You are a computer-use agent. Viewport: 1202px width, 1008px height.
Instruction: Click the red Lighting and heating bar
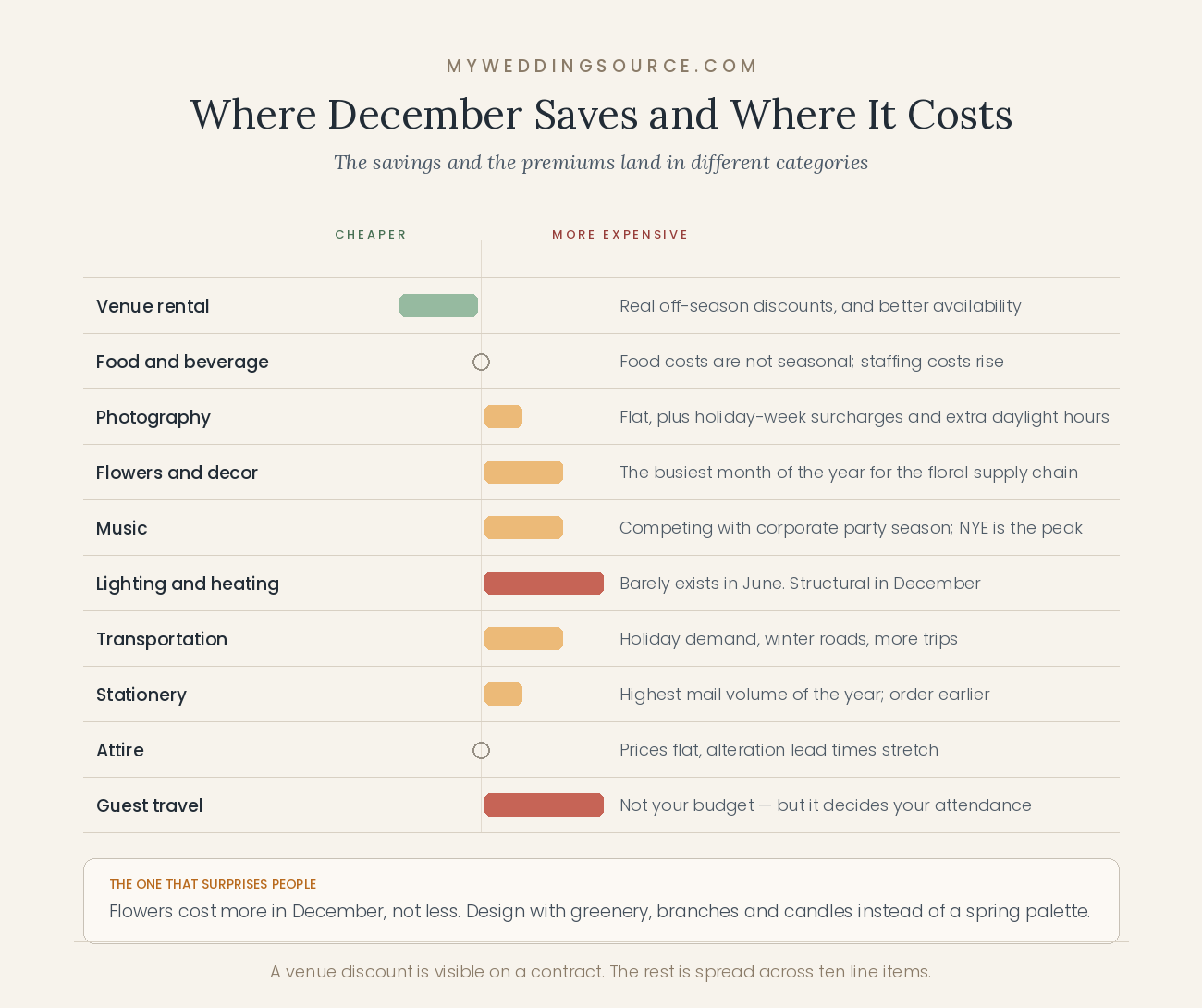pyautogui.click(x=544, y=583)
